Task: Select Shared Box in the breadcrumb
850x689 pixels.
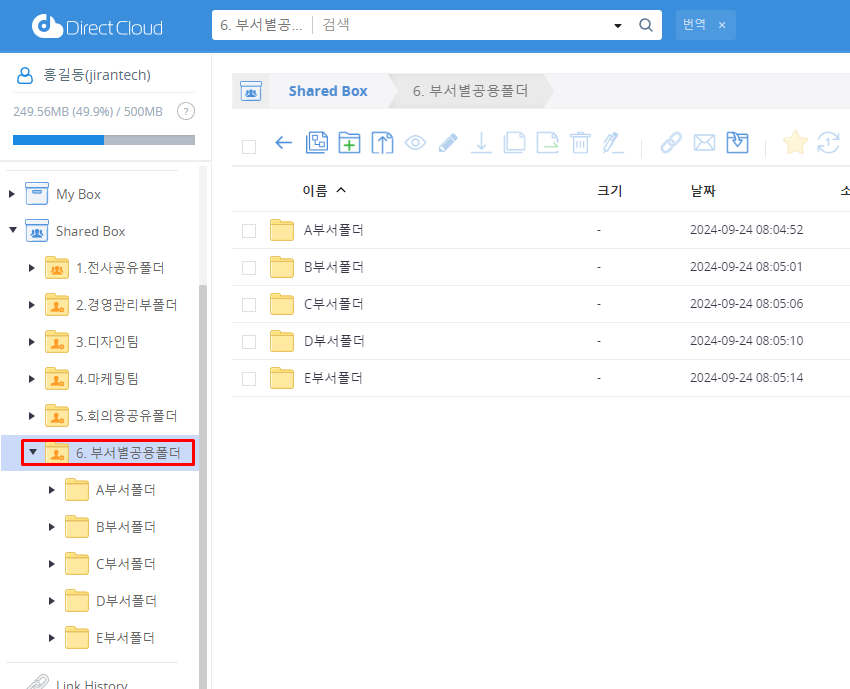Action: (328, 91)
